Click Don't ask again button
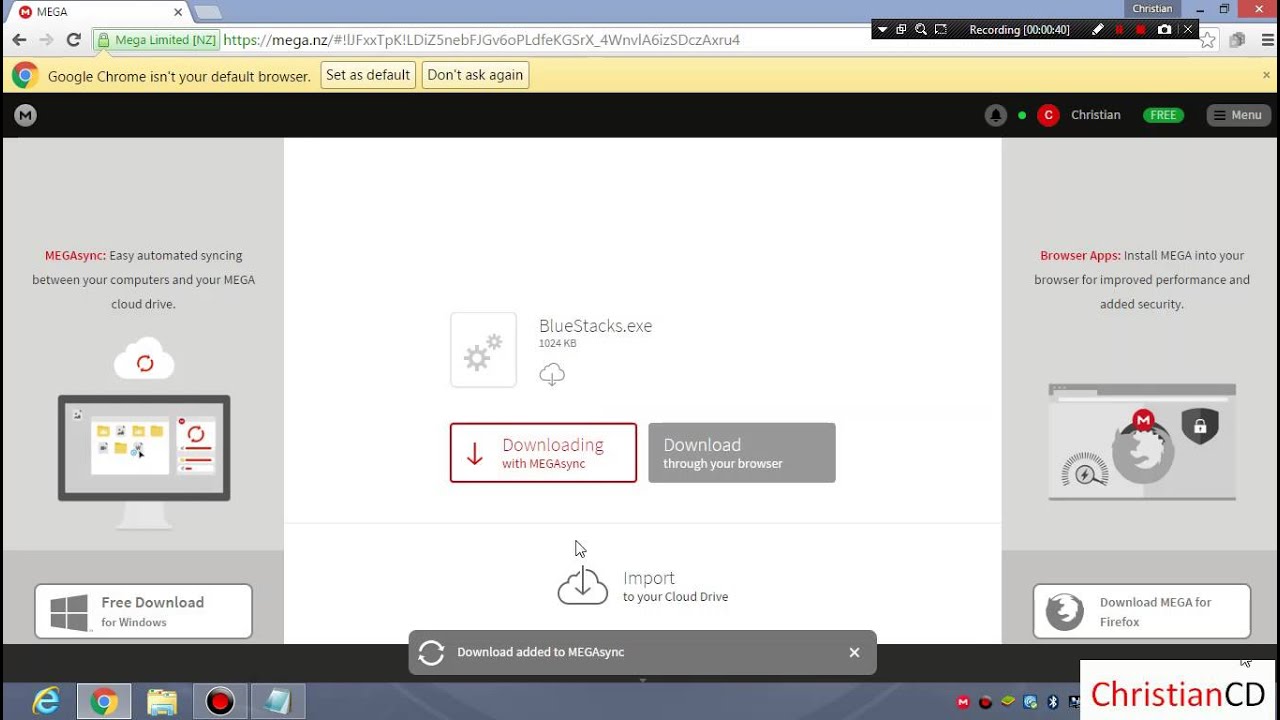Screen dimensions: 1280x720 pyautogui.click(x=475, y=75)
